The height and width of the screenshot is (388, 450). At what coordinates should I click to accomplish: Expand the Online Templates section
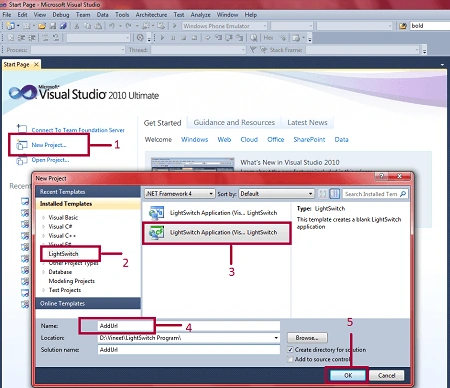pyautogui.click(x=88, y=303)
